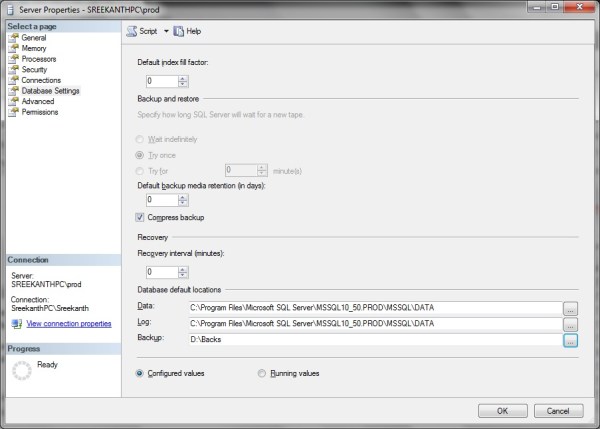Open the Help toolbar icon
This screenshot has width=600, height=429.
pos(188,31)
